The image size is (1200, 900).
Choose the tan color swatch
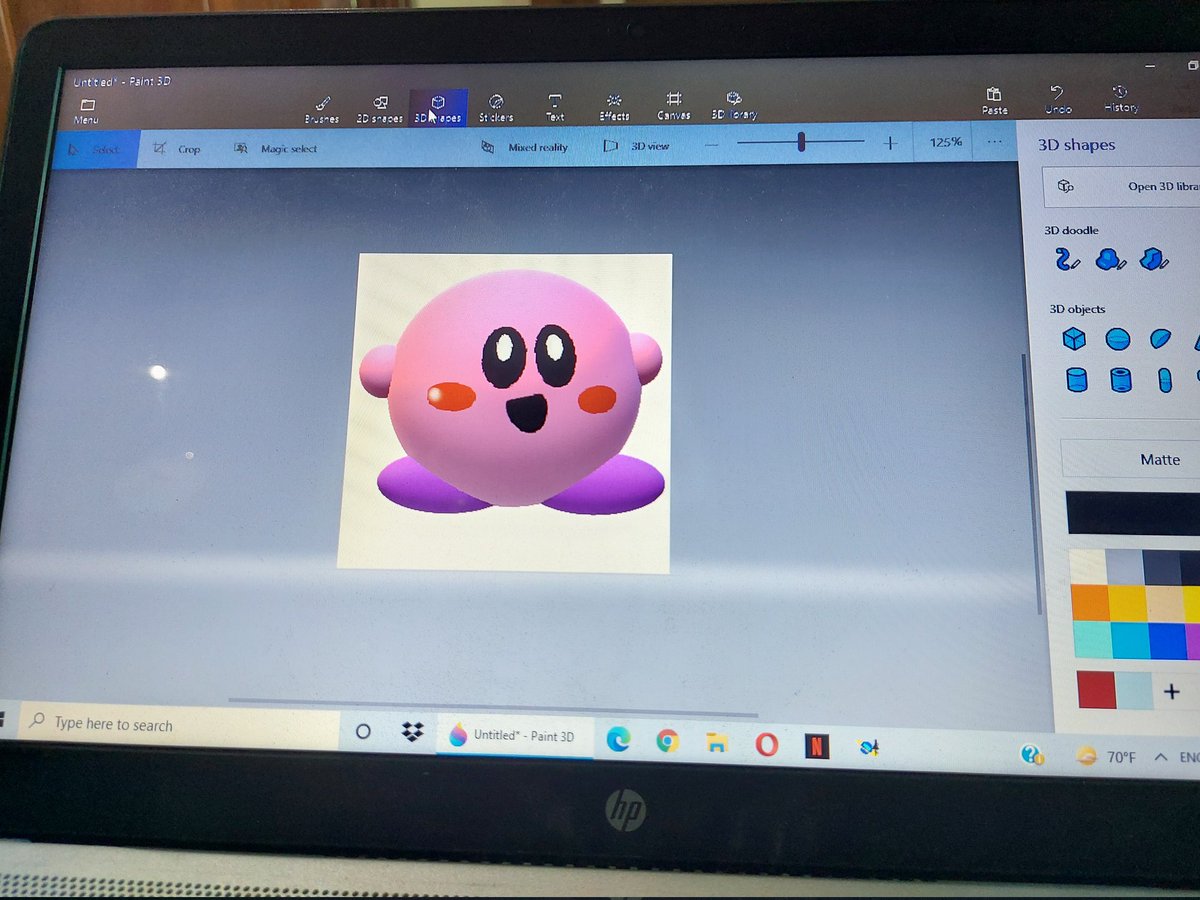(1165, 603)
